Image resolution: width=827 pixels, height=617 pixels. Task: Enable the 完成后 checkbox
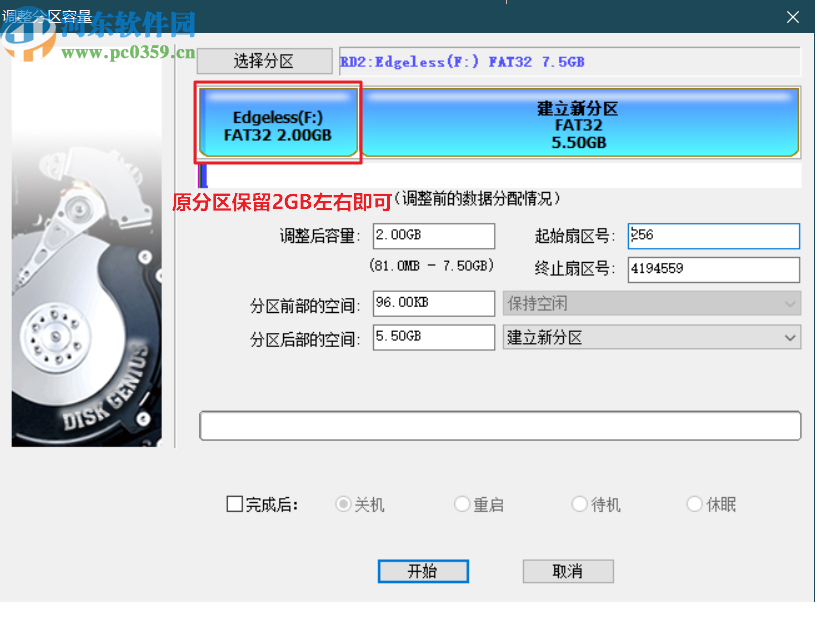pos(235,504)
